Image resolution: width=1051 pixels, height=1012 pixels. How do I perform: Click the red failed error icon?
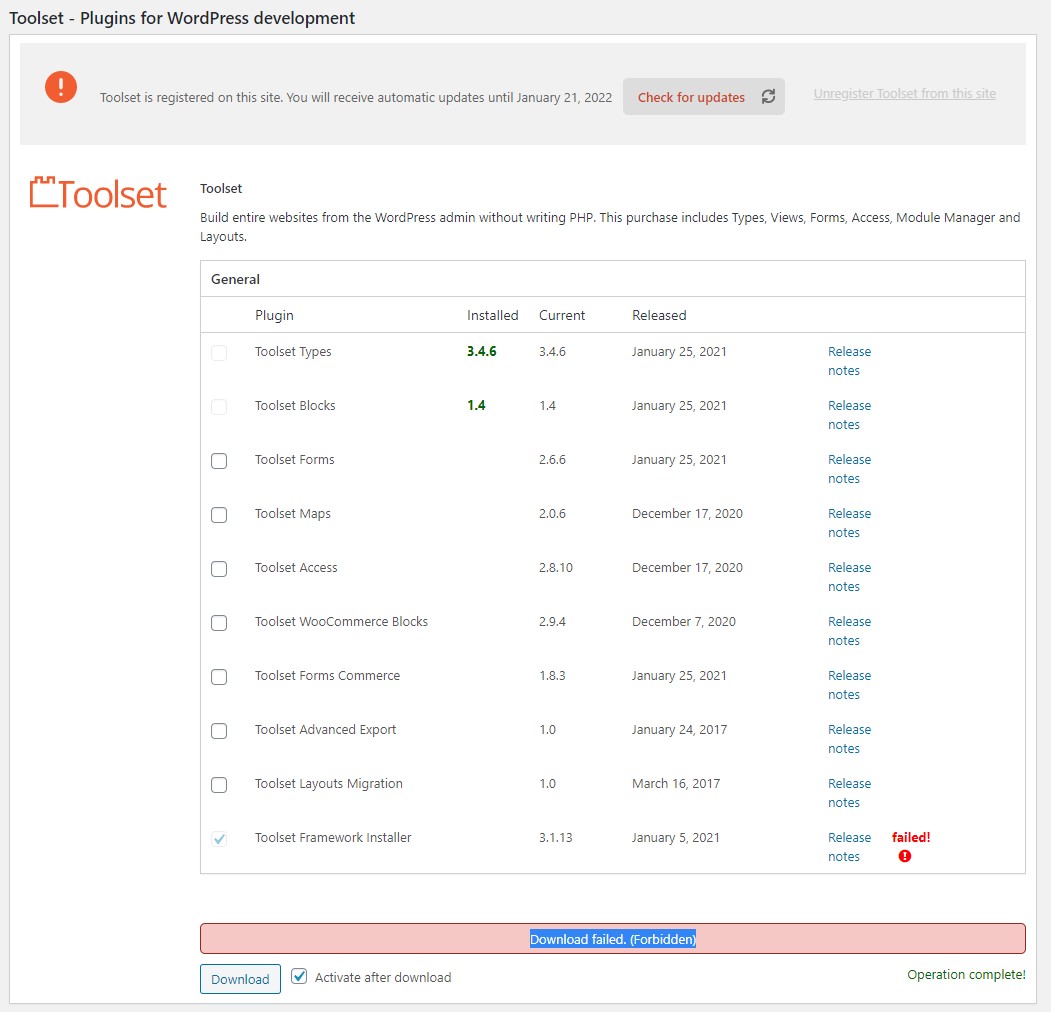pyautogui.click(x=904, y=856)
